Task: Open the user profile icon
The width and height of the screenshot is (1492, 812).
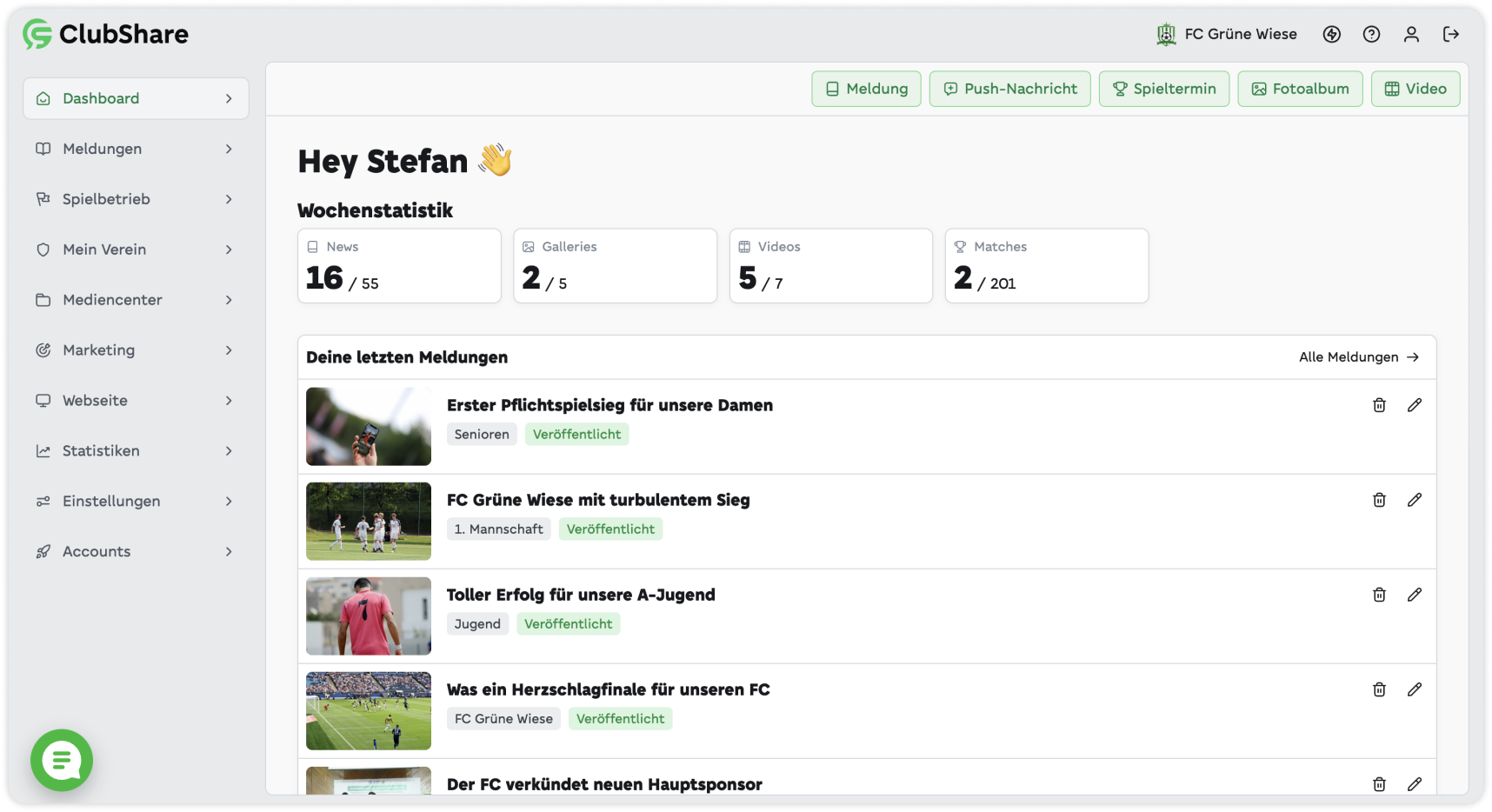Action: click(1411, 34)
